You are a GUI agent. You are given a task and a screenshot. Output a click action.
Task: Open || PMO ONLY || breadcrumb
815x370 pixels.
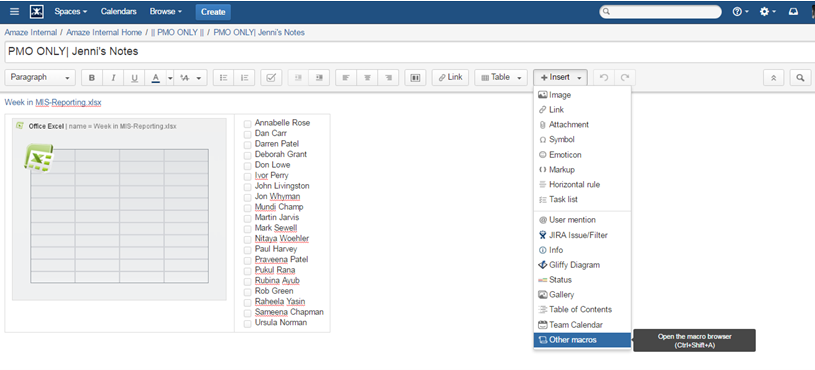pos(177,32)
